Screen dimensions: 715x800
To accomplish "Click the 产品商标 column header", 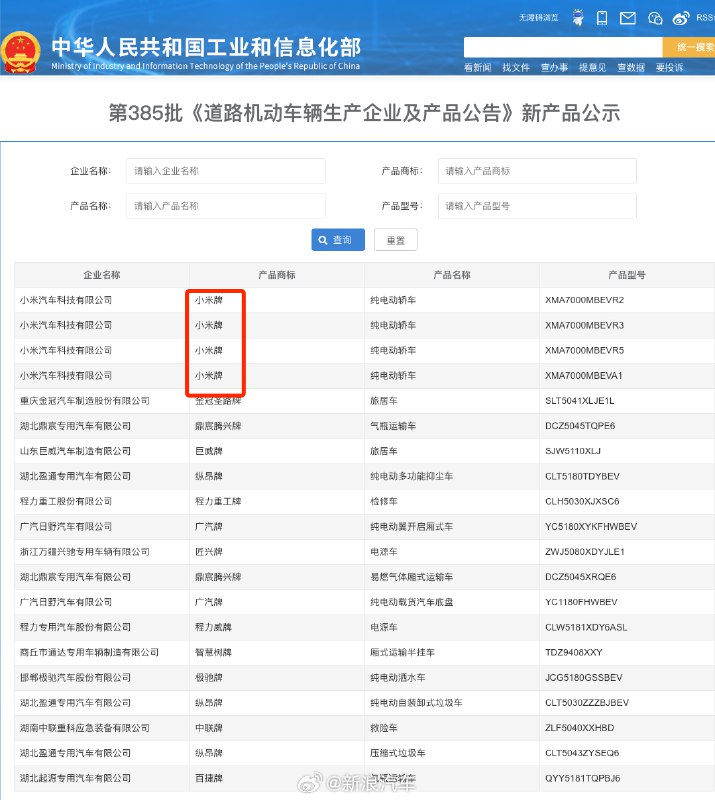I will coord(277,275).
